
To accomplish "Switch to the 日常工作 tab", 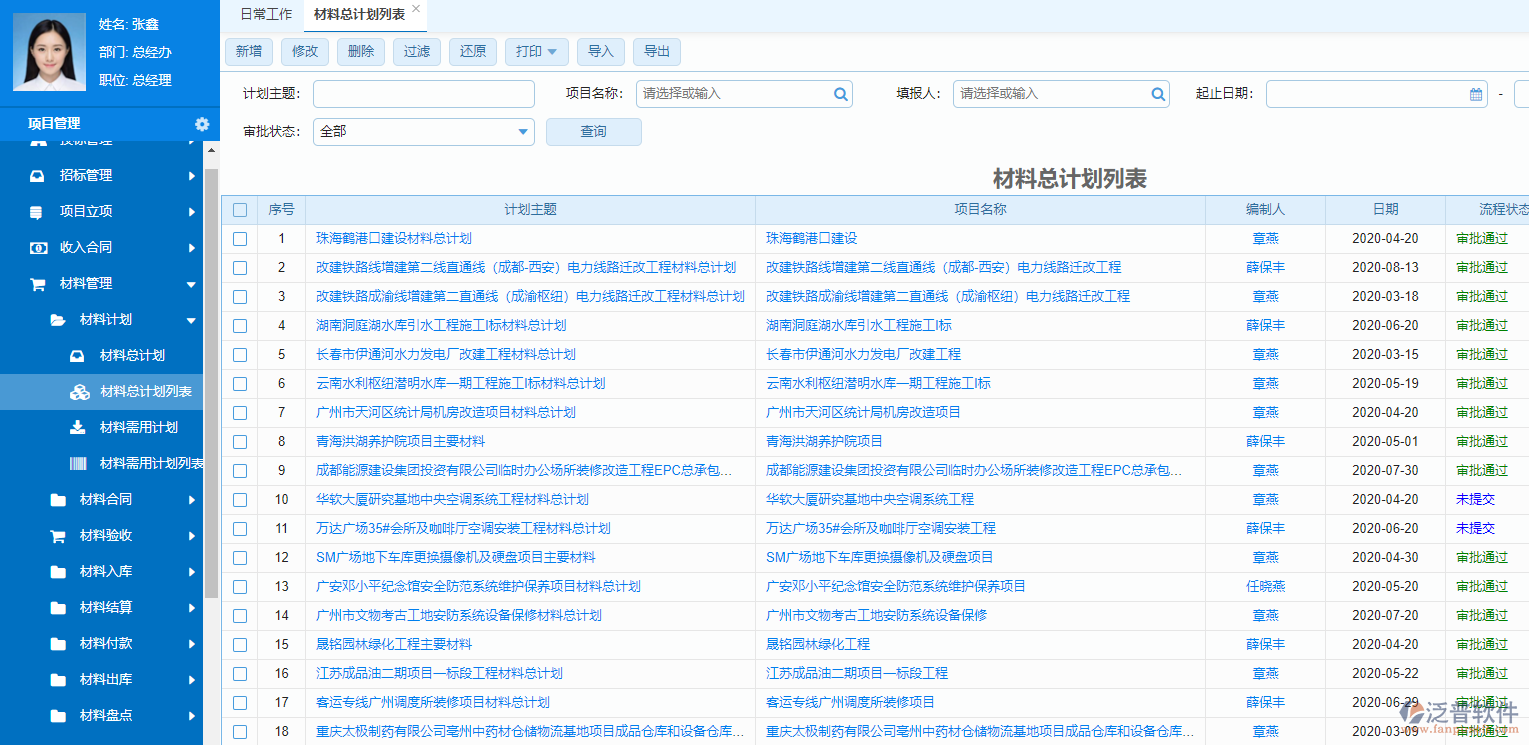I will tap(265, 14).
